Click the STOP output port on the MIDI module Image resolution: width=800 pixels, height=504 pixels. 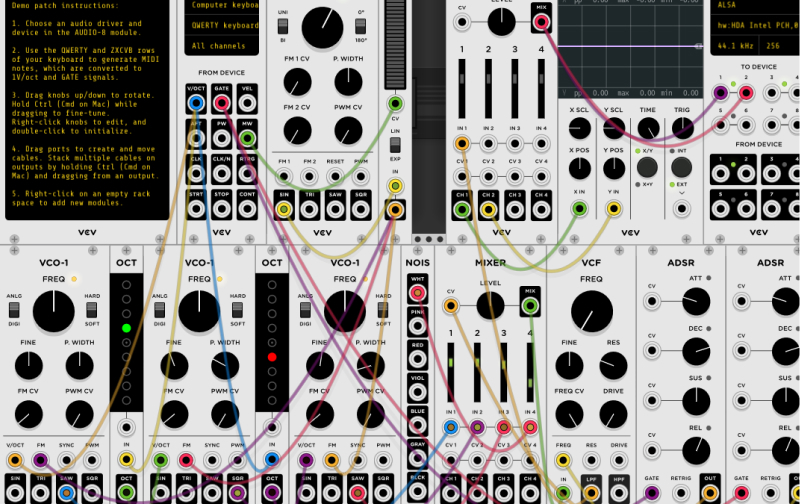(x=221, y=209)
